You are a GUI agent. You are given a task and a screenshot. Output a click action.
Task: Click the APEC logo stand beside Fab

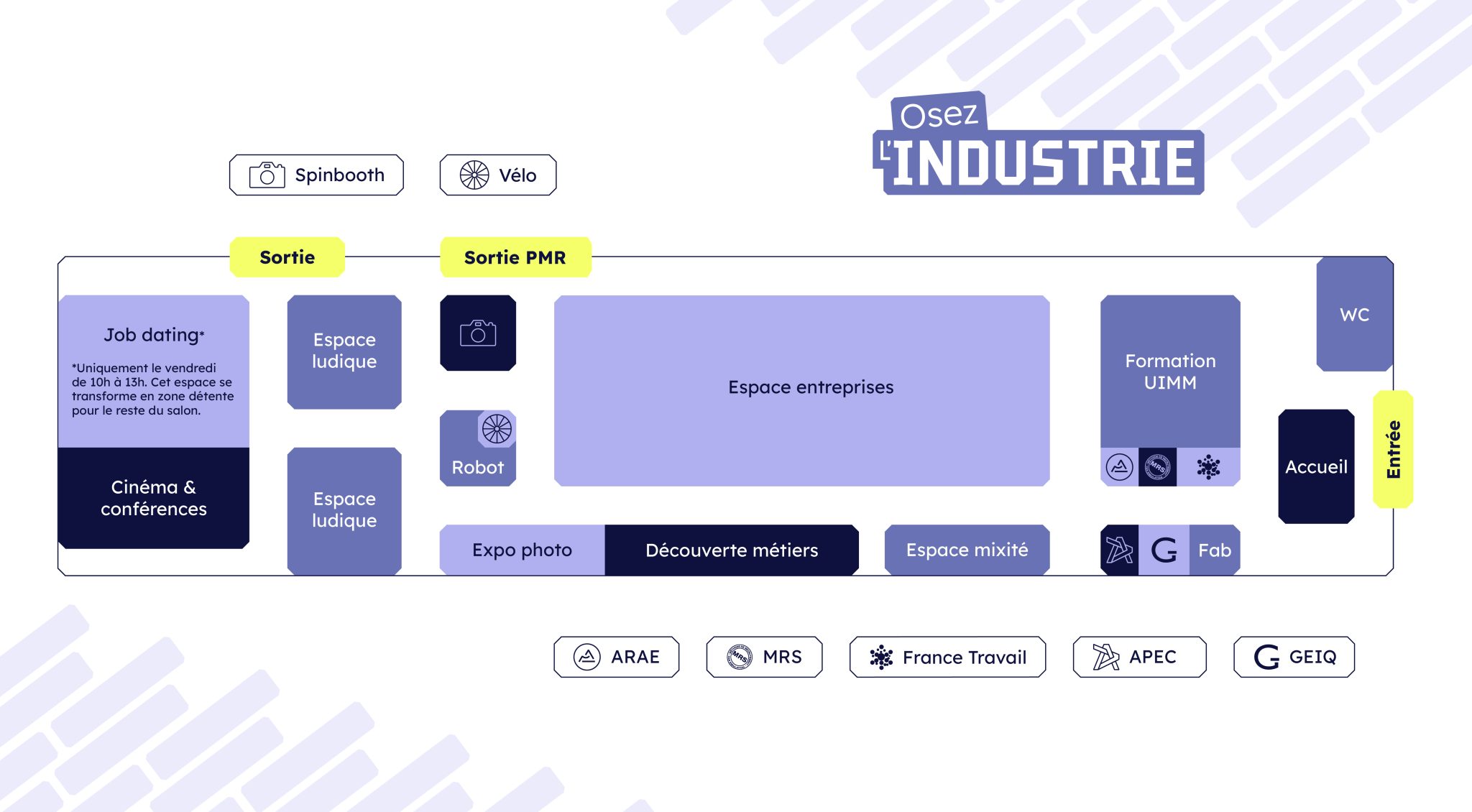coord(1119,550)
